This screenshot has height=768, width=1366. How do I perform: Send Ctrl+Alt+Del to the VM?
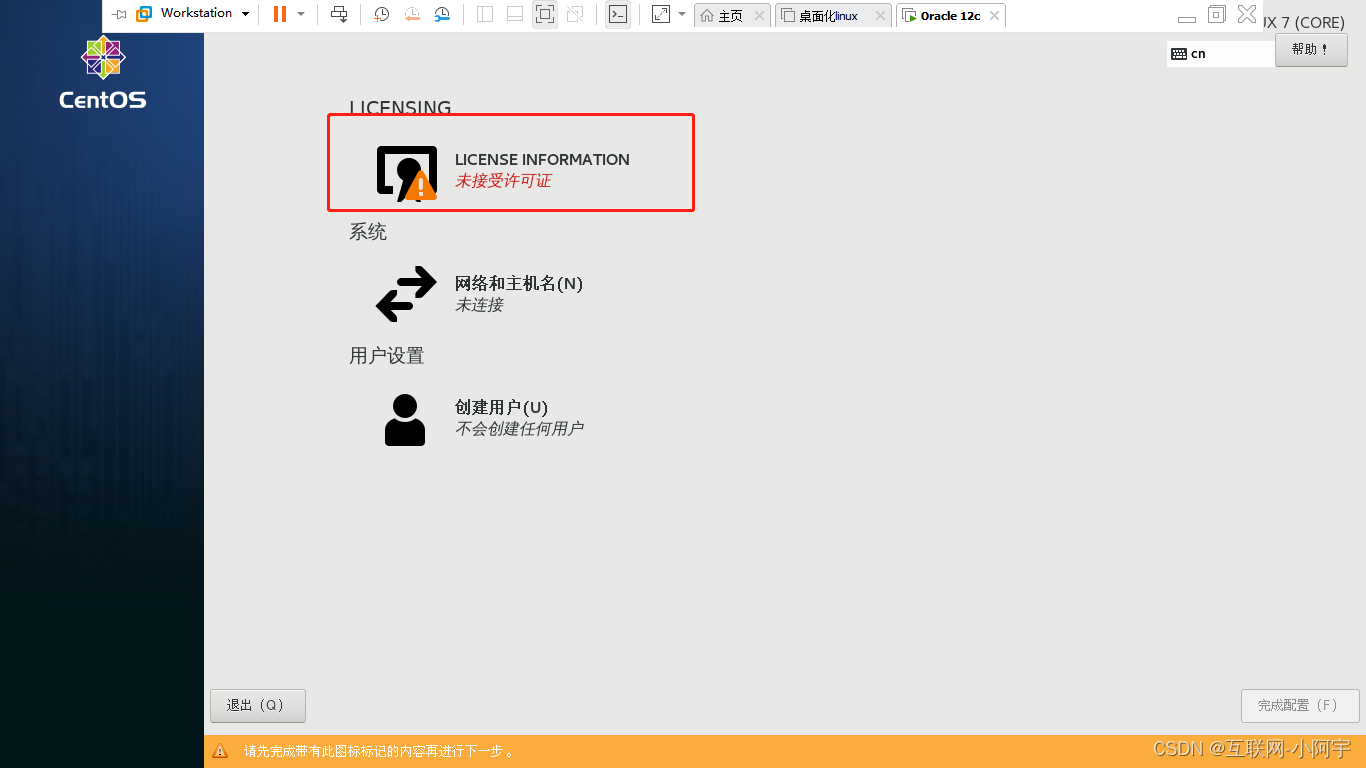coord(339,14)
